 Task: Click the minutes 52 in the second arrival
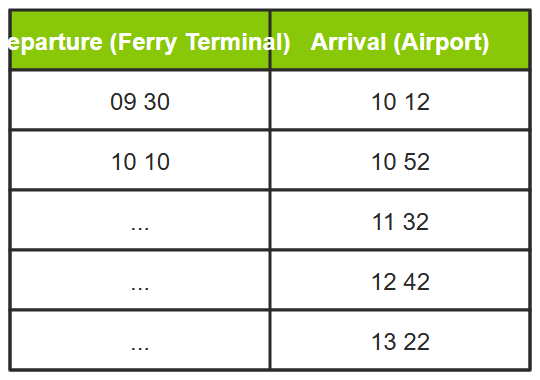point(417,162)
